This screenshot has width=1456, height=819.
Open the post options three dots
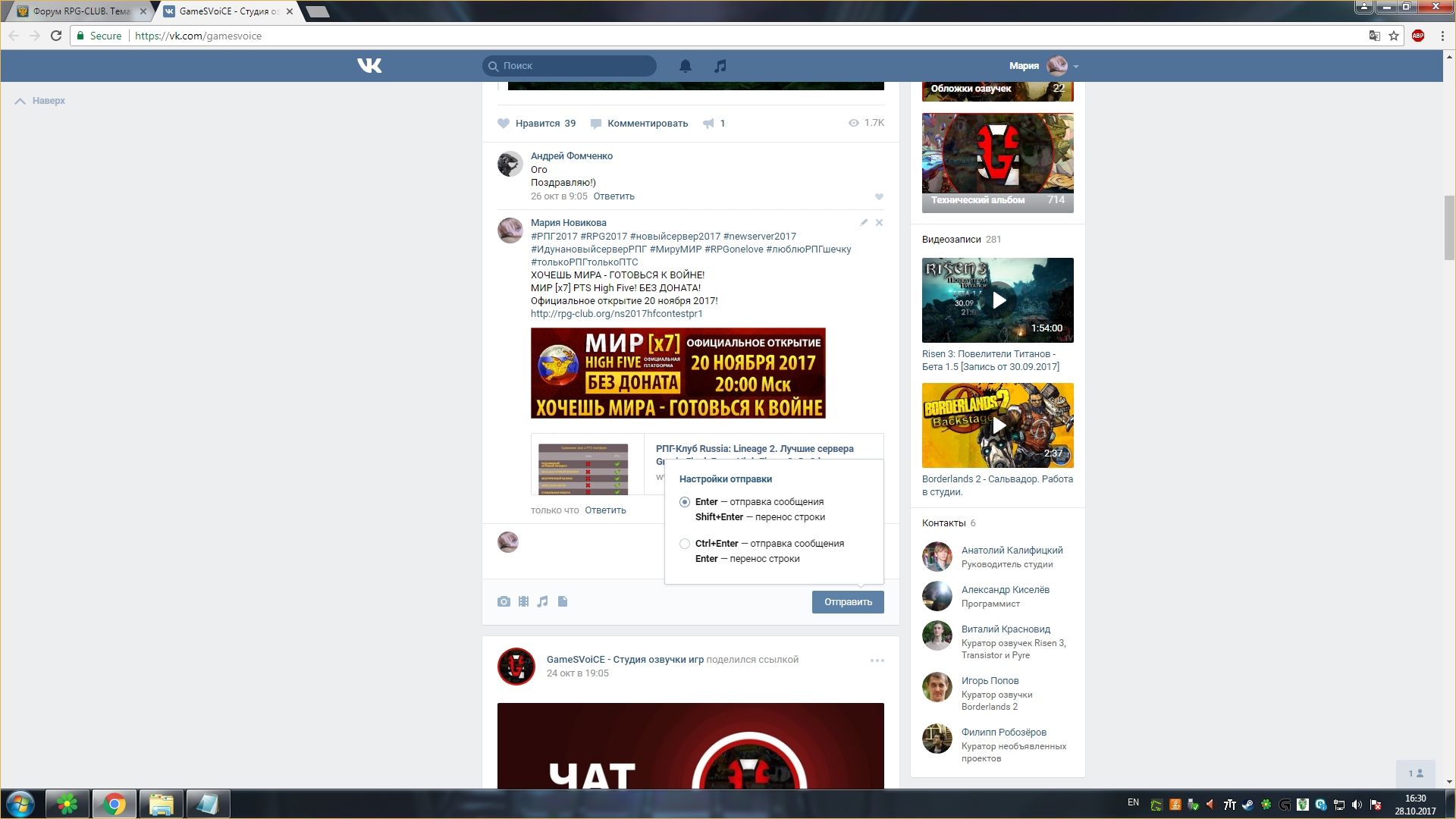[x=877, y=661]
